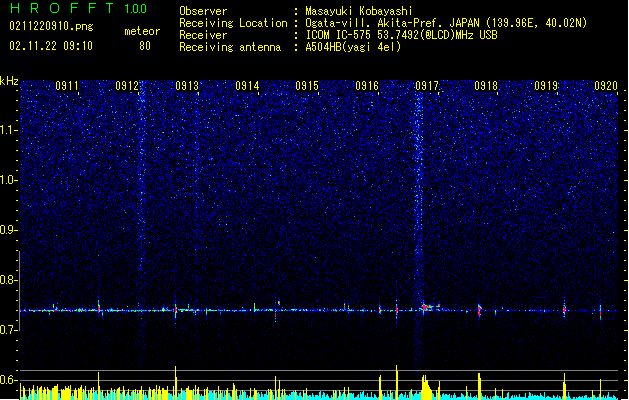The image size is (629, 400).
Task: Click the ICOM IC-575 receiver description
Action: pos(401,35)
